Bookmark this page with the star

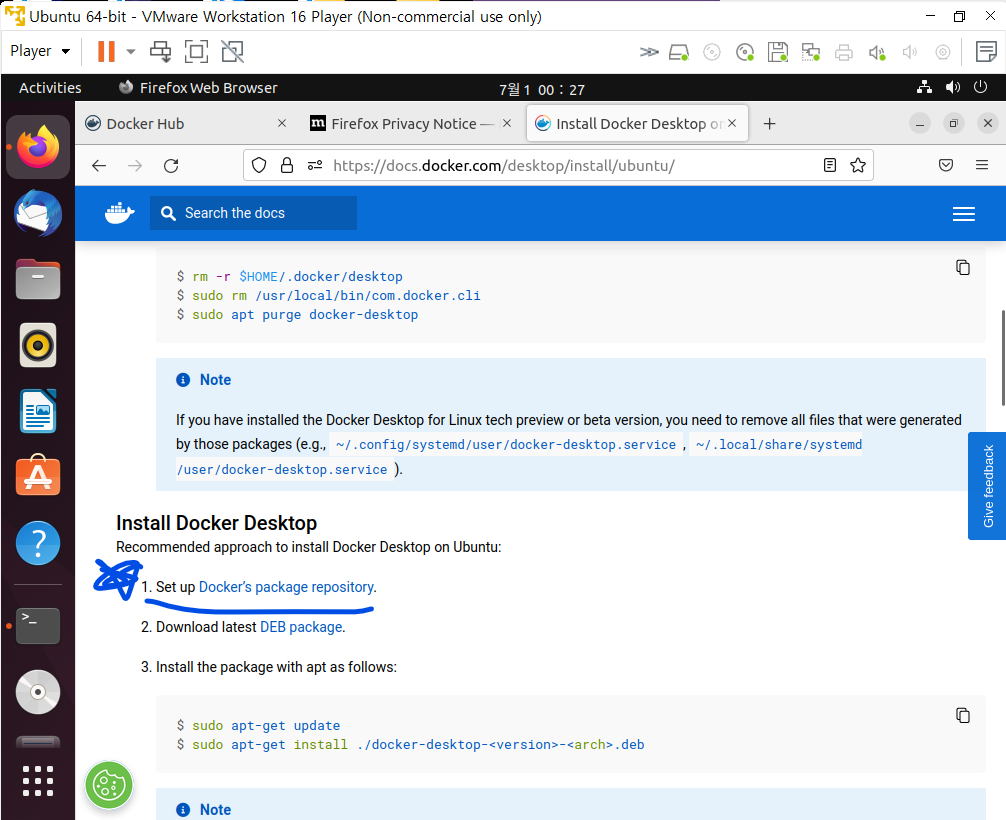pos(858,166)
